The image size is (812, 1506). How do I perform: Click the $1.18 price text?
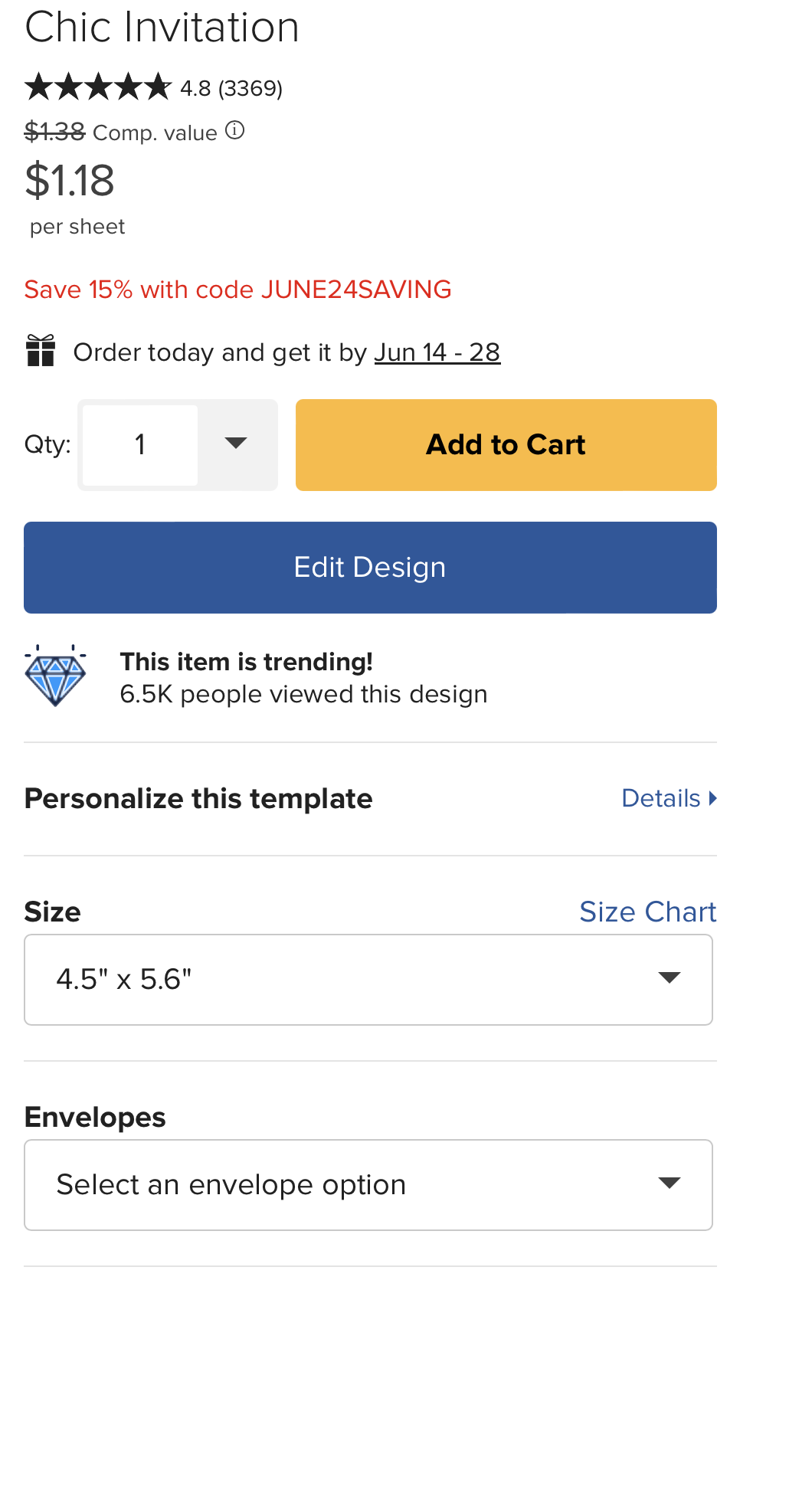click(x=70, y=181)
